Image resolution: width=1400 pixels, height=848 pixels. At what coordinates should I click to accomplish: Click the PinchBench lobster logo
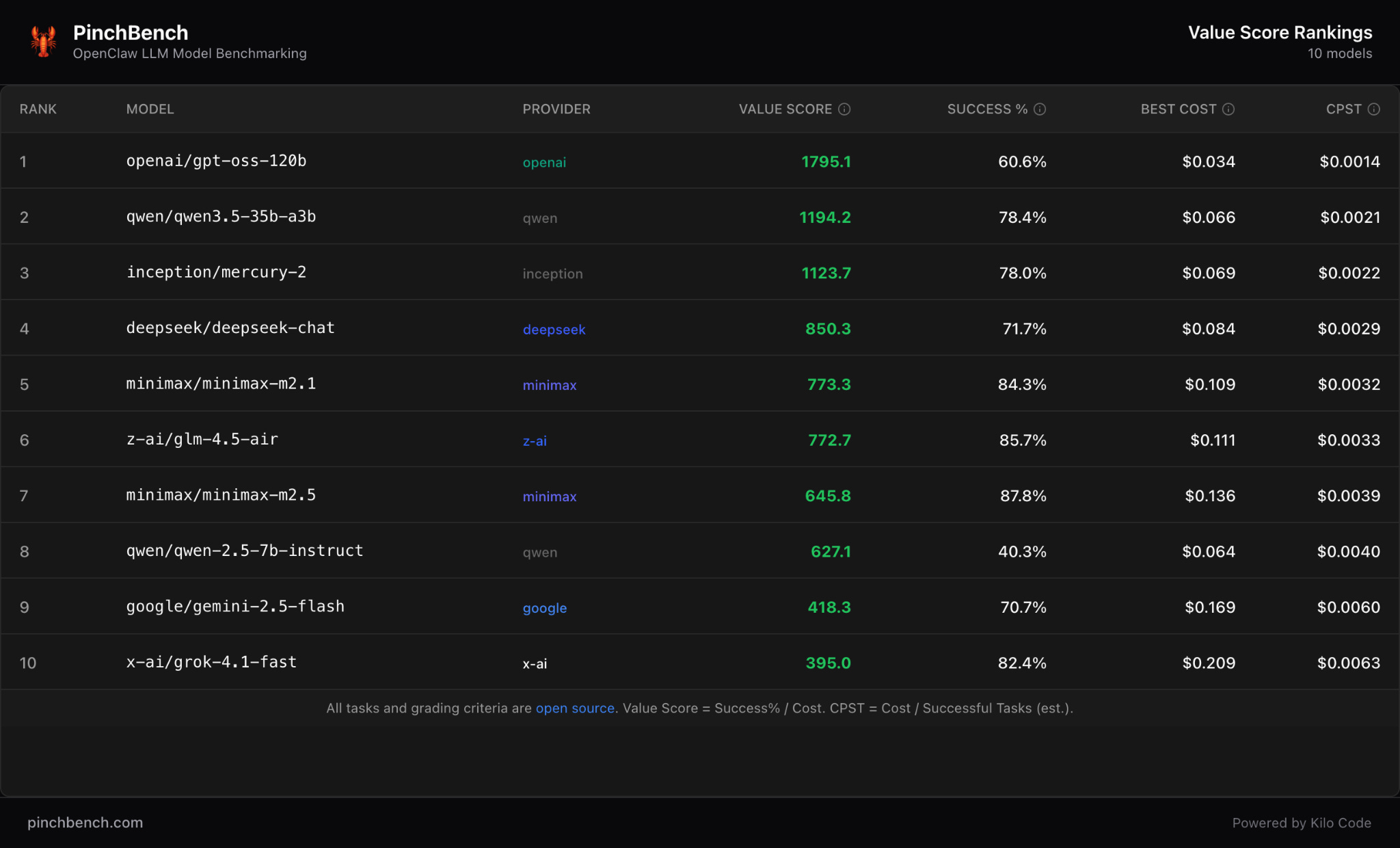click(43, 42)
